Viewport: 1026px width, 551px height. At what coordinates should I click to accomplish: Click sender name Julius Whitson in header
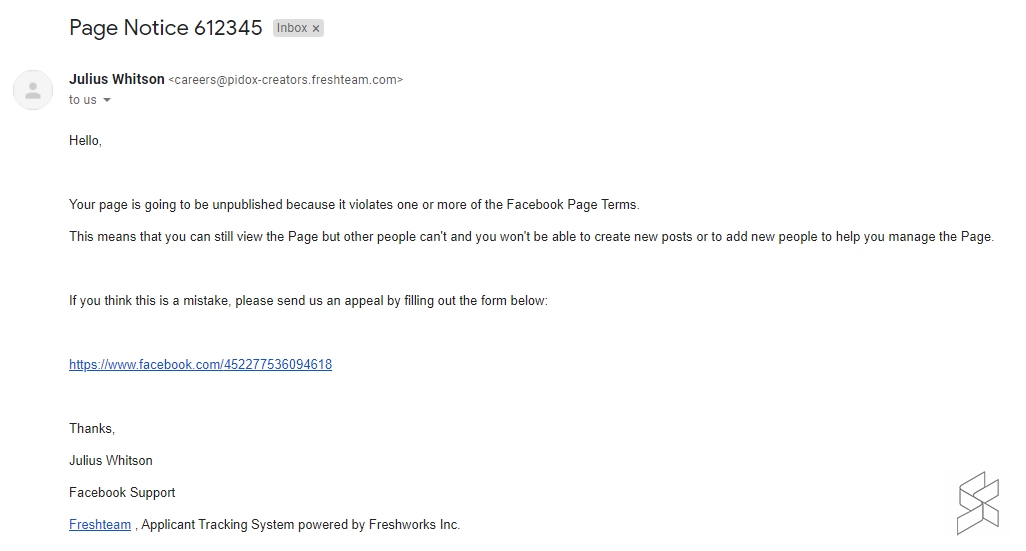(117, 79)
